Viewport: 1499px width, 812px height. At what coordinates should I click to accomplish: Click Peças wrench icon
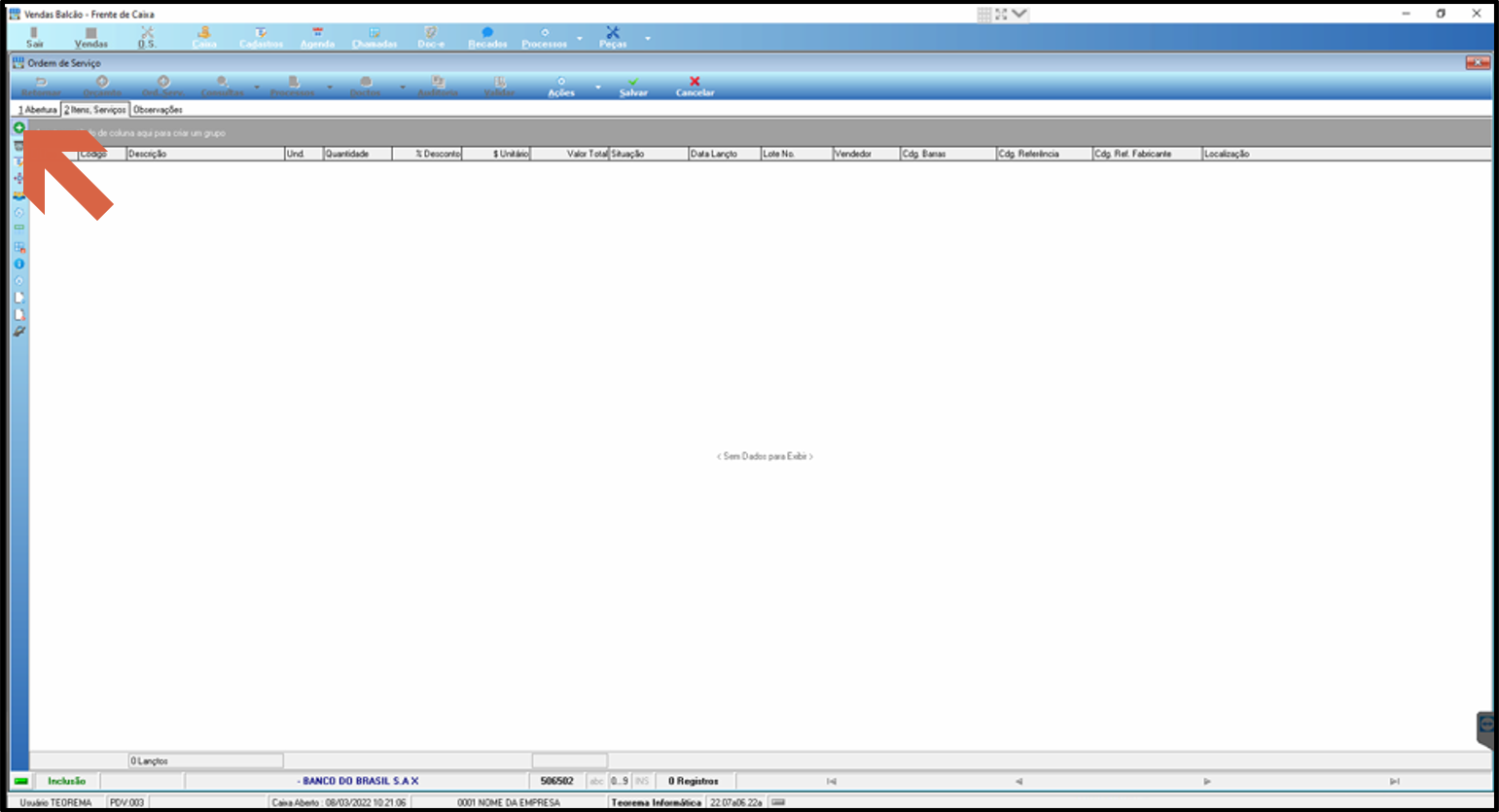pyautogui.click(x=613, y=37)
